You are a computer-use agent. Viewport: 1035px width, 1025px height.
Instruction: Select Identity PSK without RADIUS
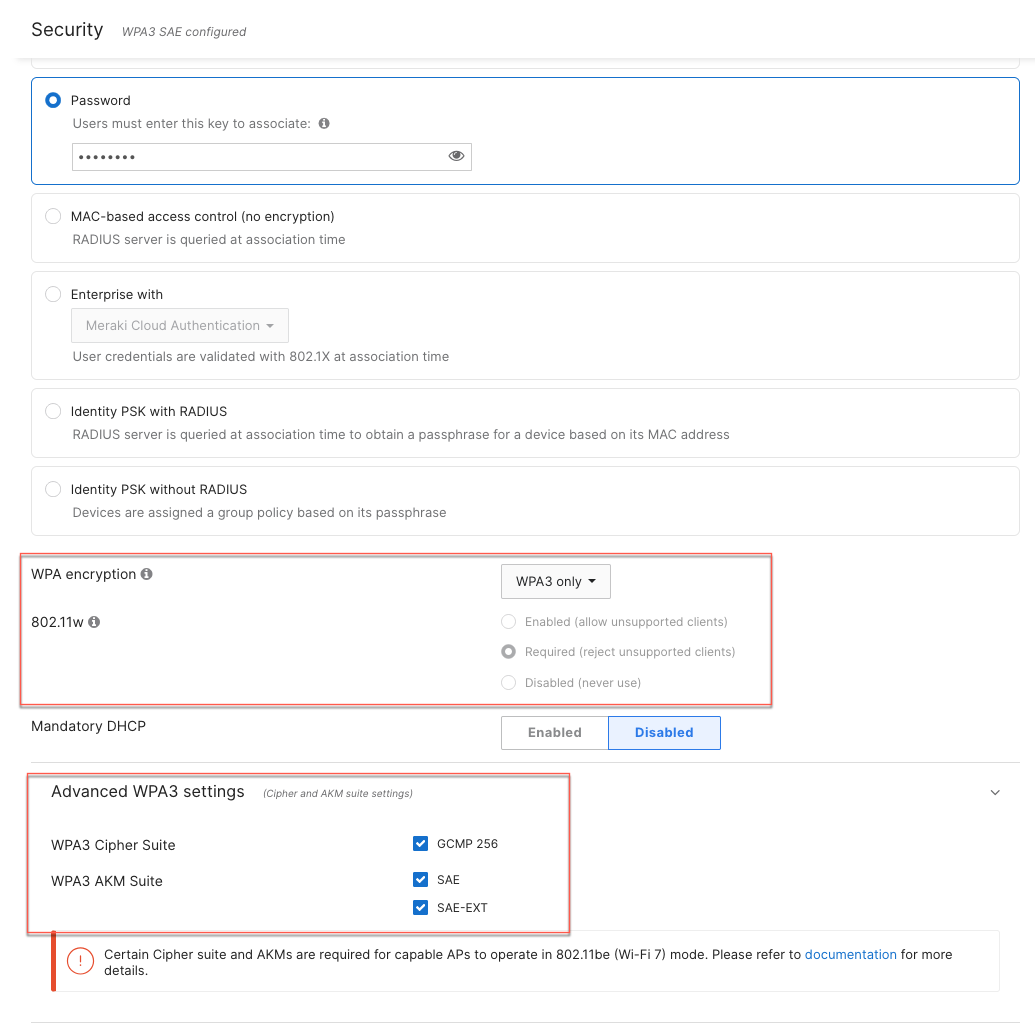coord(52,488)
